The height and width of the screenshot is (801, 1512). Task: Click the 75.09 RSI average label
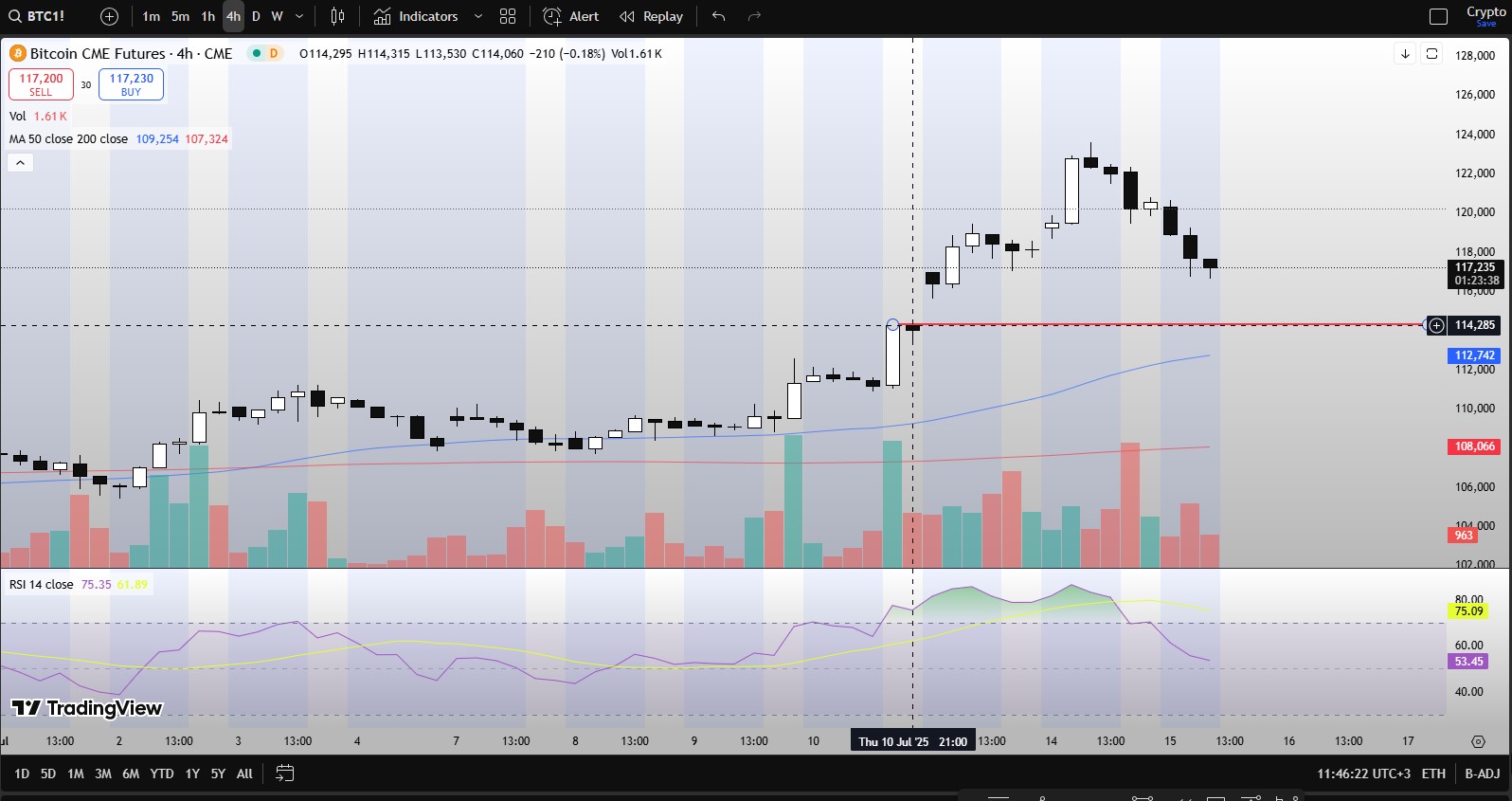1468,611
